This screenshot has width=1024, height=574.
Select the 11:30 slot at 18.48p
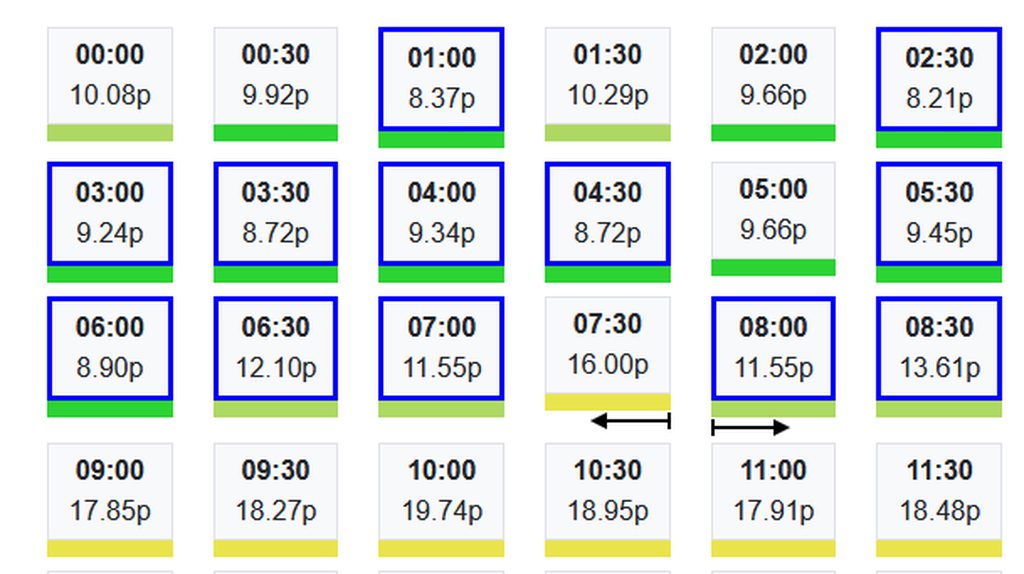point(938,492)
